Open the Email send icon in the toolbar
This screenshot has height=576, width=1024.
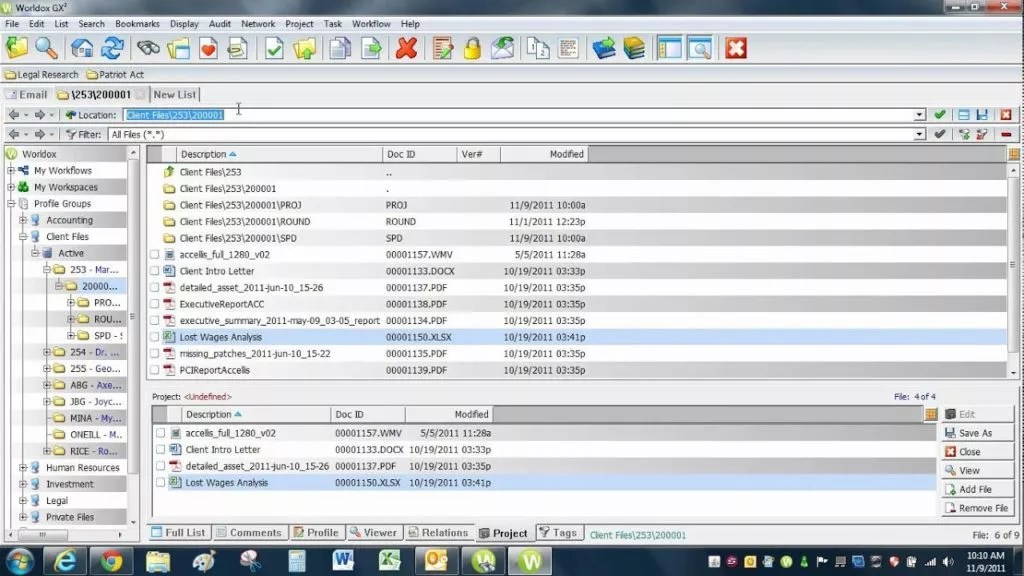(502, 47)
